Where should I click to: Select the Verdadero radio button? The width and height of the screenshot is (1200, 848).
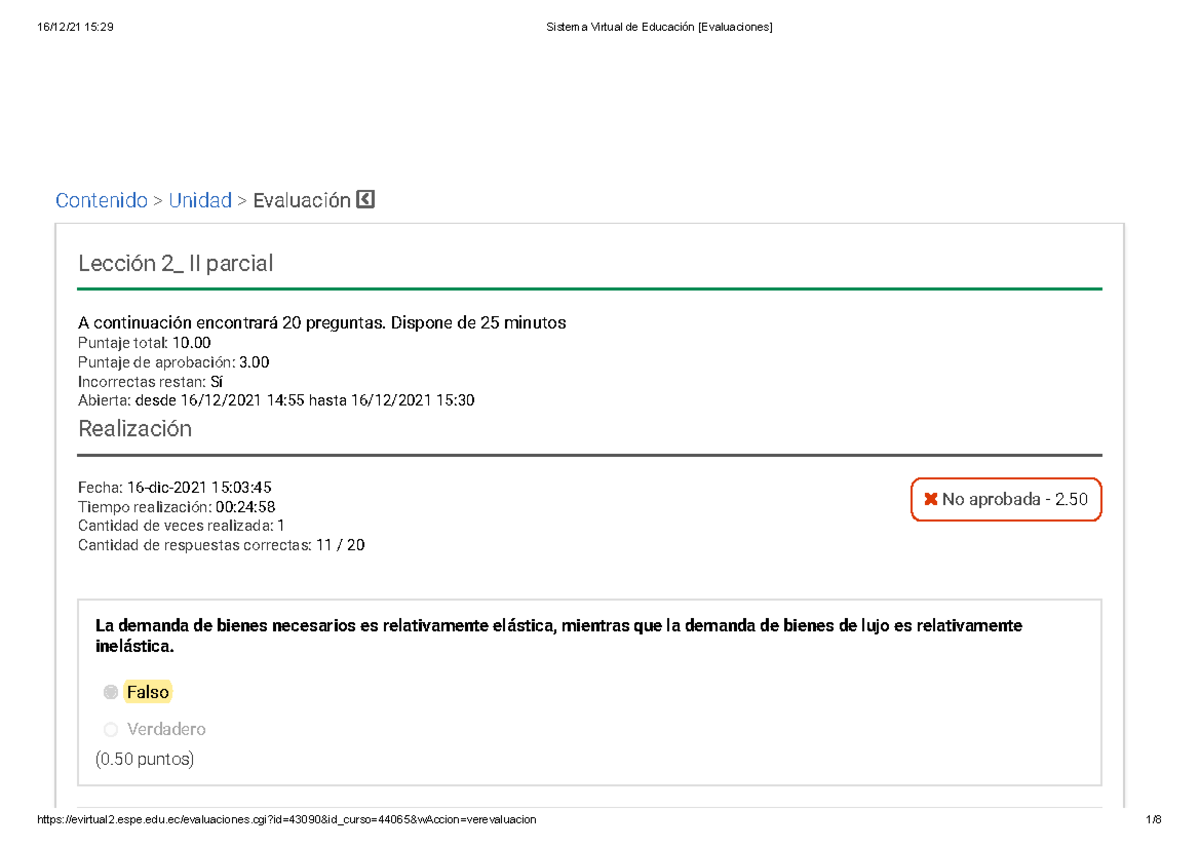click(x=110, y=729)
